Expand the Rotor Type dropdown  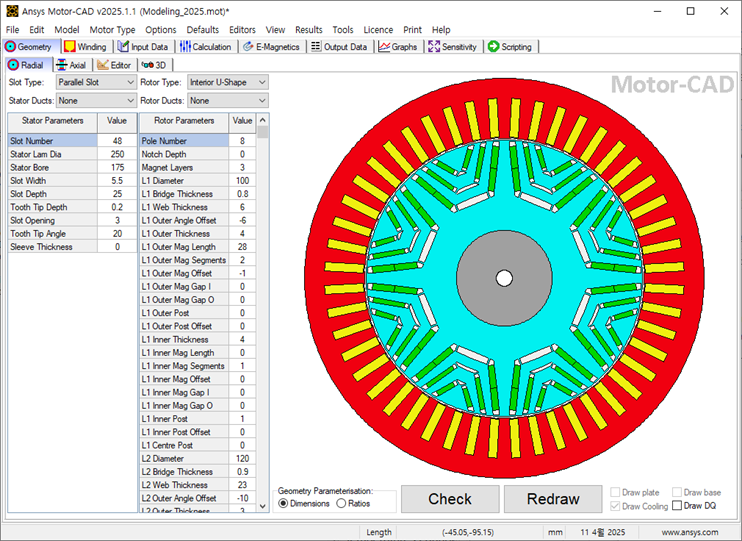point(262,82)
